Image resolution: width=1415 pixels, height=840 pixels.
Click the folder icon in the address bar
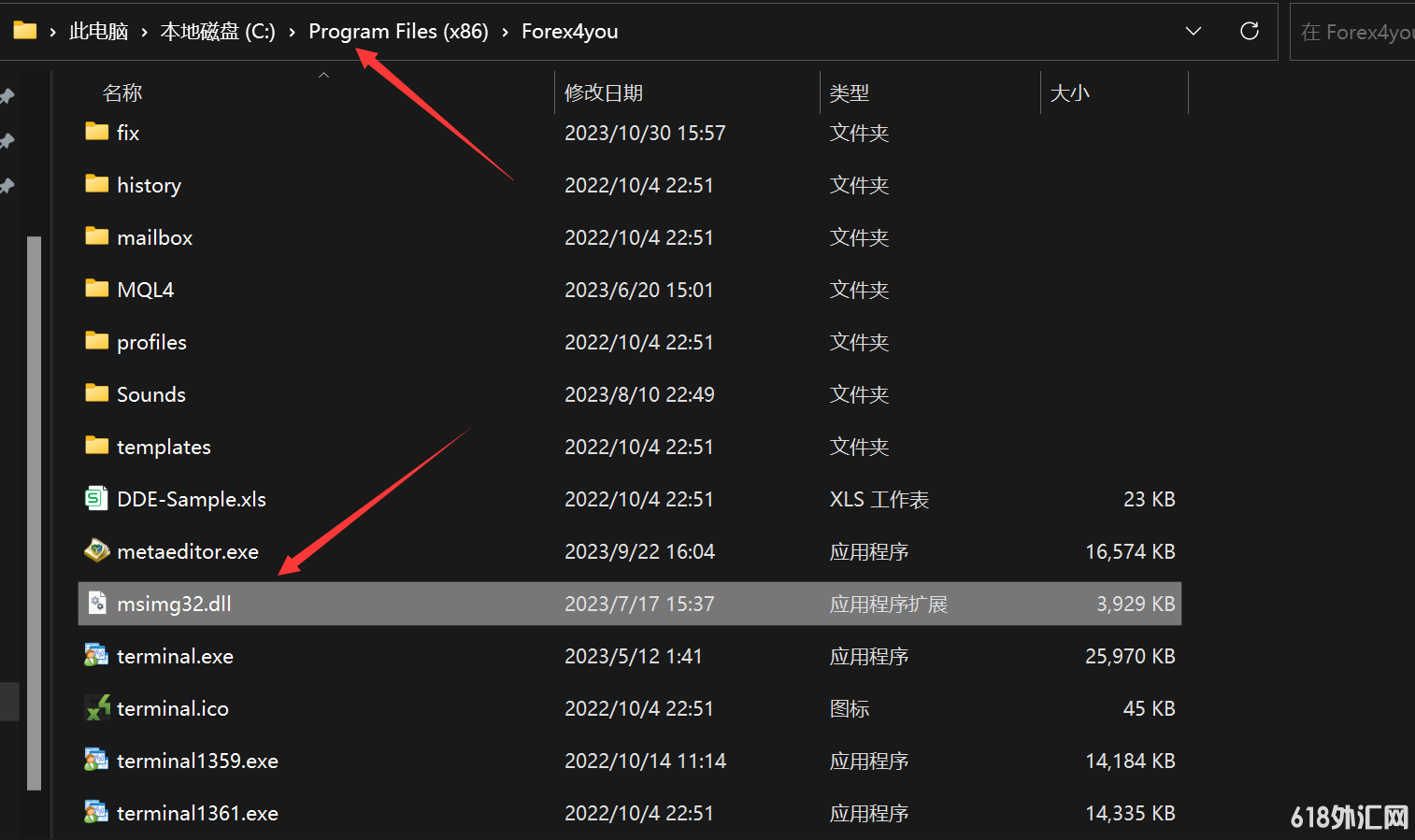click(x=25, y=31)
